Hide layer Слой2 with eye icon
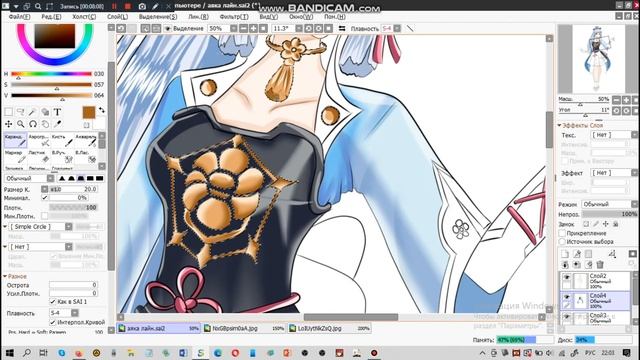This screenshot has width=640, height=360. [x=567, y=278]
